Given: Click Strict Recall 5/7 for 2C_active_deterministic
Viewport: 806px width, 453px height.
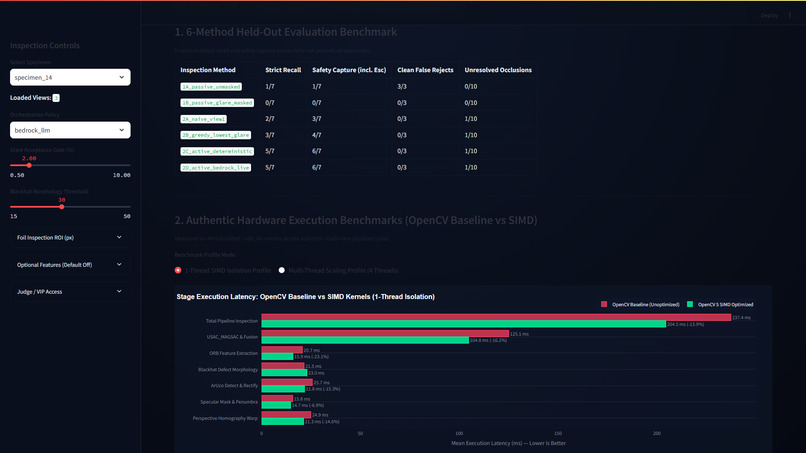Looking at the screenshot, I should click(x=270, y=151).
